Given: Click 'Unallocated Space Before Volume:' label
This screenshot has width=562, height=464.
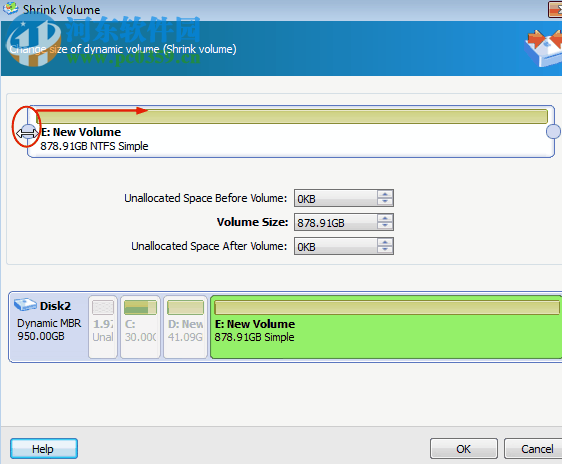Looking at the screenshot, I should [x=206, y=198].
